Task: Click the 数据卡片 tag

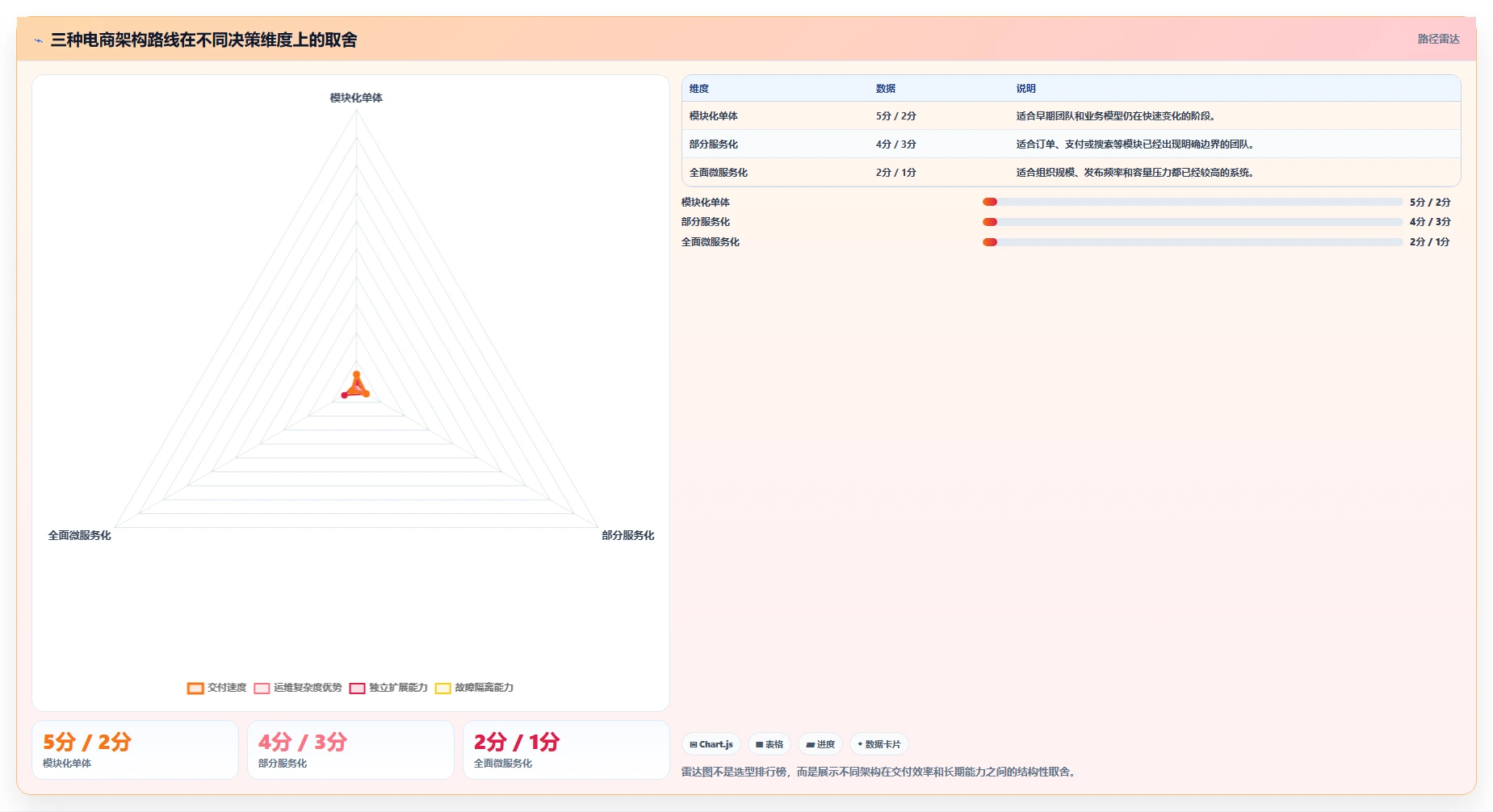Action: (x=879, y=744)
